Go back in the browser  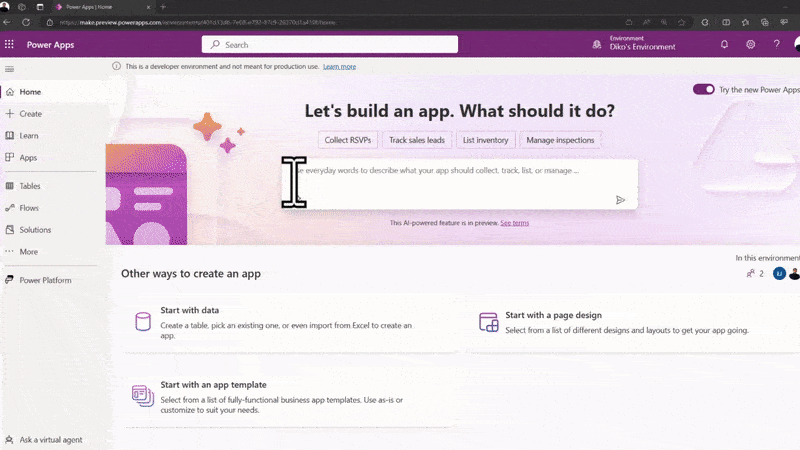coord(7,22)
